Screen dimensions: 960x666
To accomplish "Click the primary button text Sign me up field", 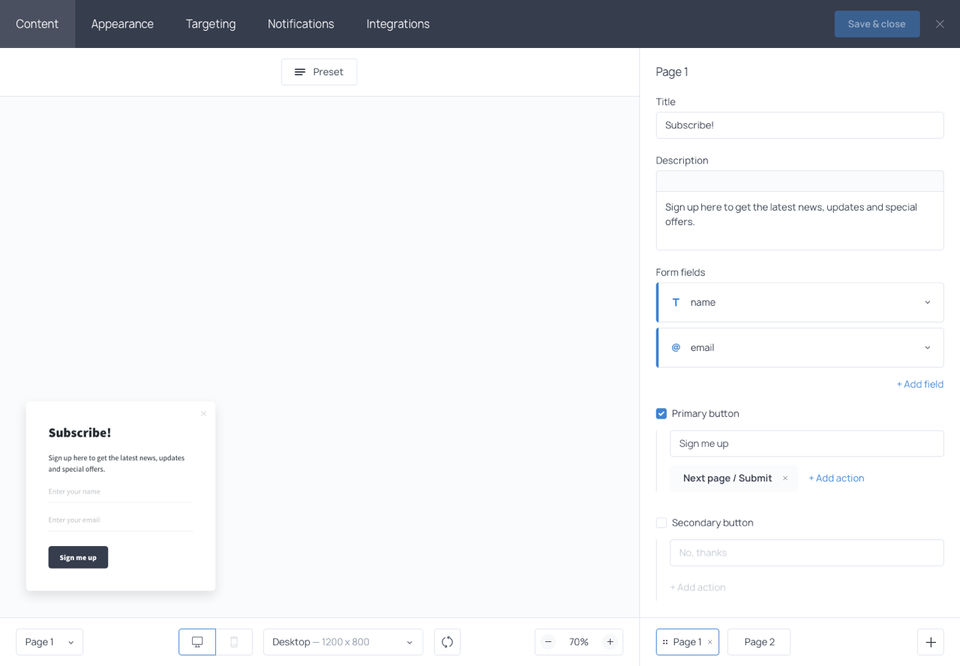I will (x=806, y=444).
